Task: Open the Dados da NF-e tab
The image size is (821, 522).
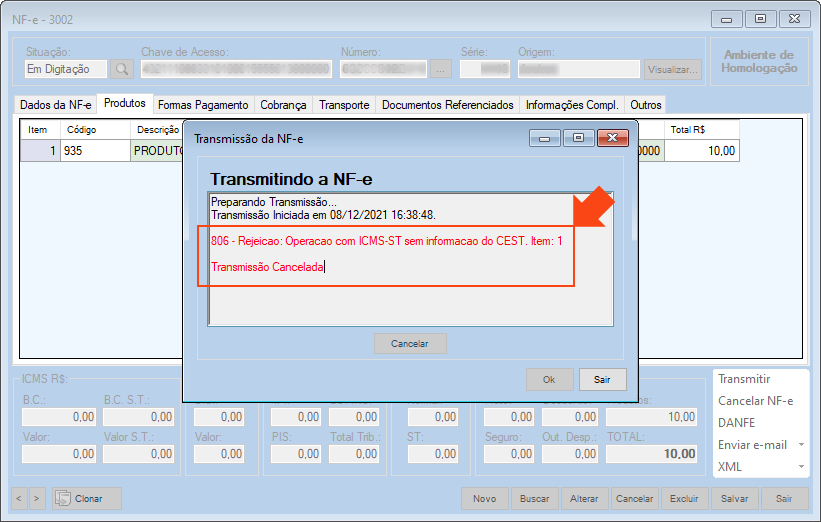Action: [56, 105]
